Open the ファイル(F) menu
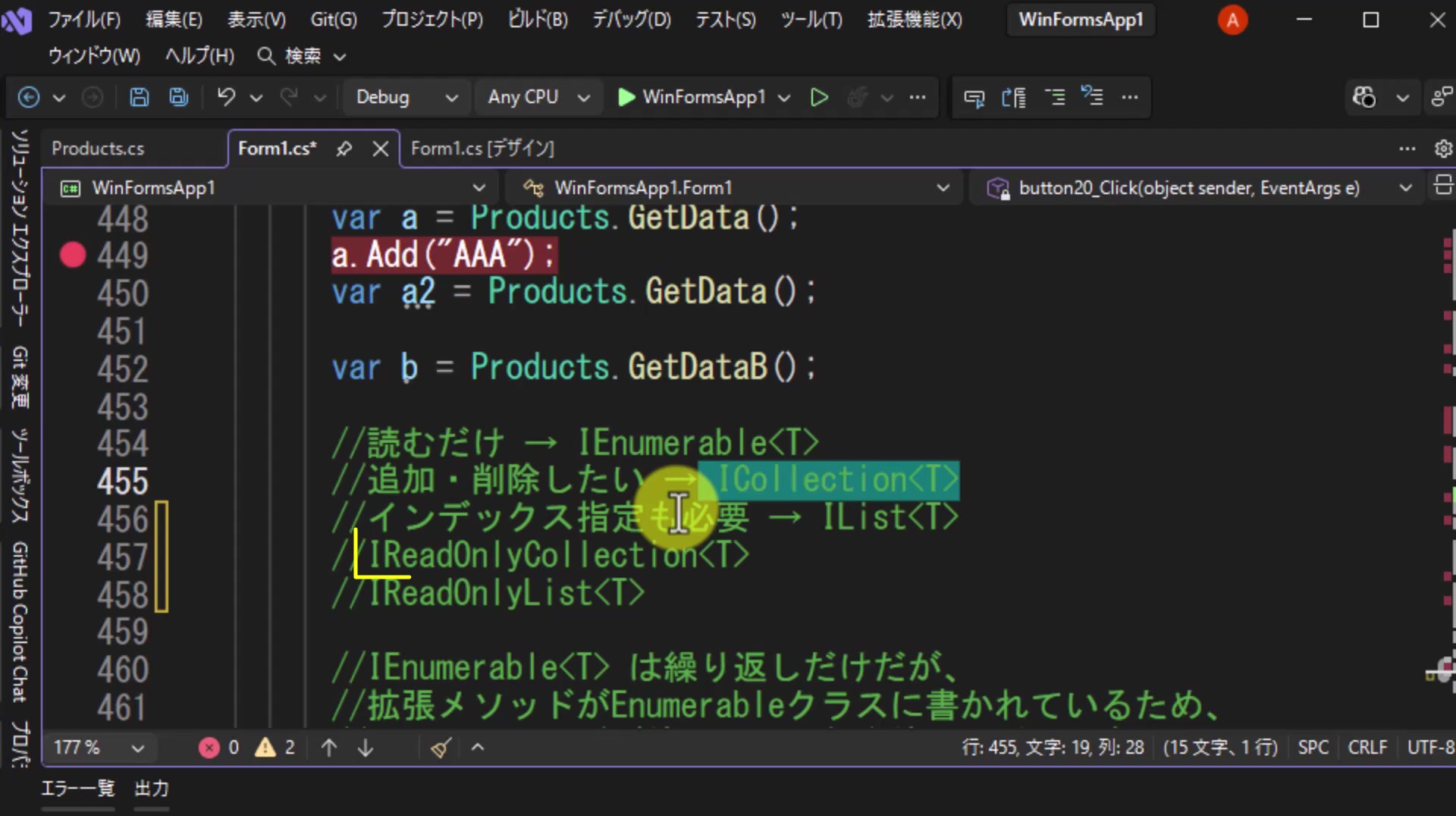The width and height of the screenshot is (1456, 816). (x=84, y=20)
